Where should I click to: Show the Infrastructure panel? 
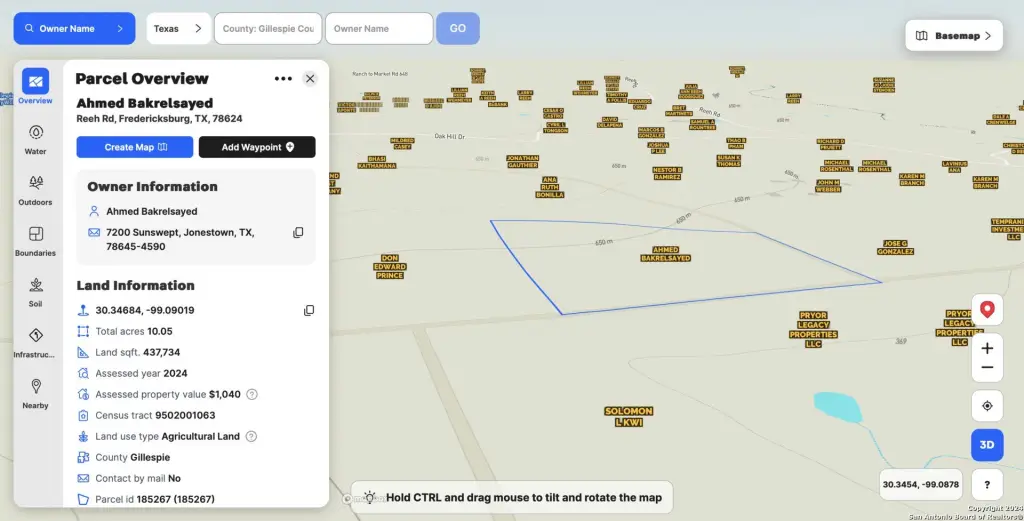pyautogui.click(x=35, y=341)
